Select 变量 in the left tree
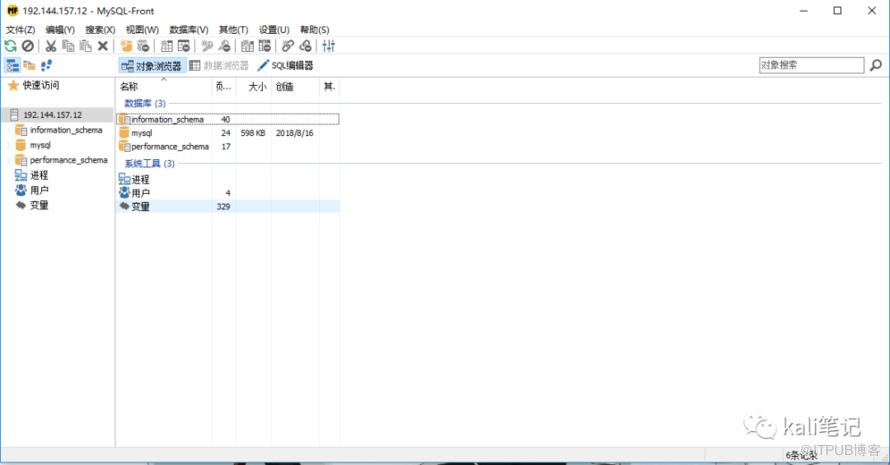Image resolution: width=890 pixels, height=465 pixels. pos(39,205)
